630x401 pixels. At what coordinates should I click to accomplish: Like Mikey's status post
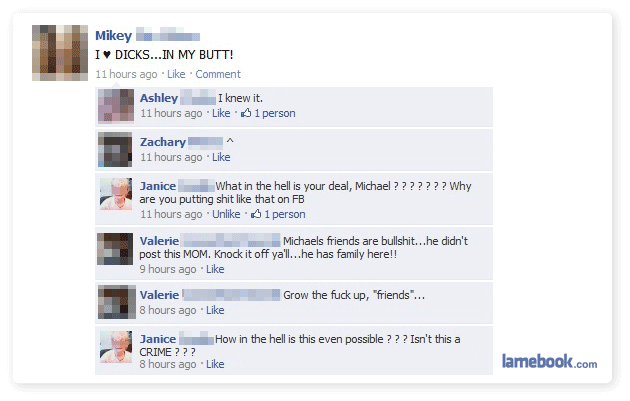(x=176, y=74)
